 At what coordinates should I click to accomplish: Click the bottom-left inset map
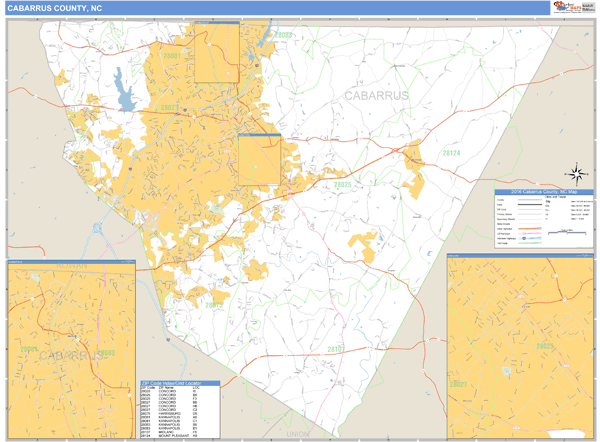[68, 348]
